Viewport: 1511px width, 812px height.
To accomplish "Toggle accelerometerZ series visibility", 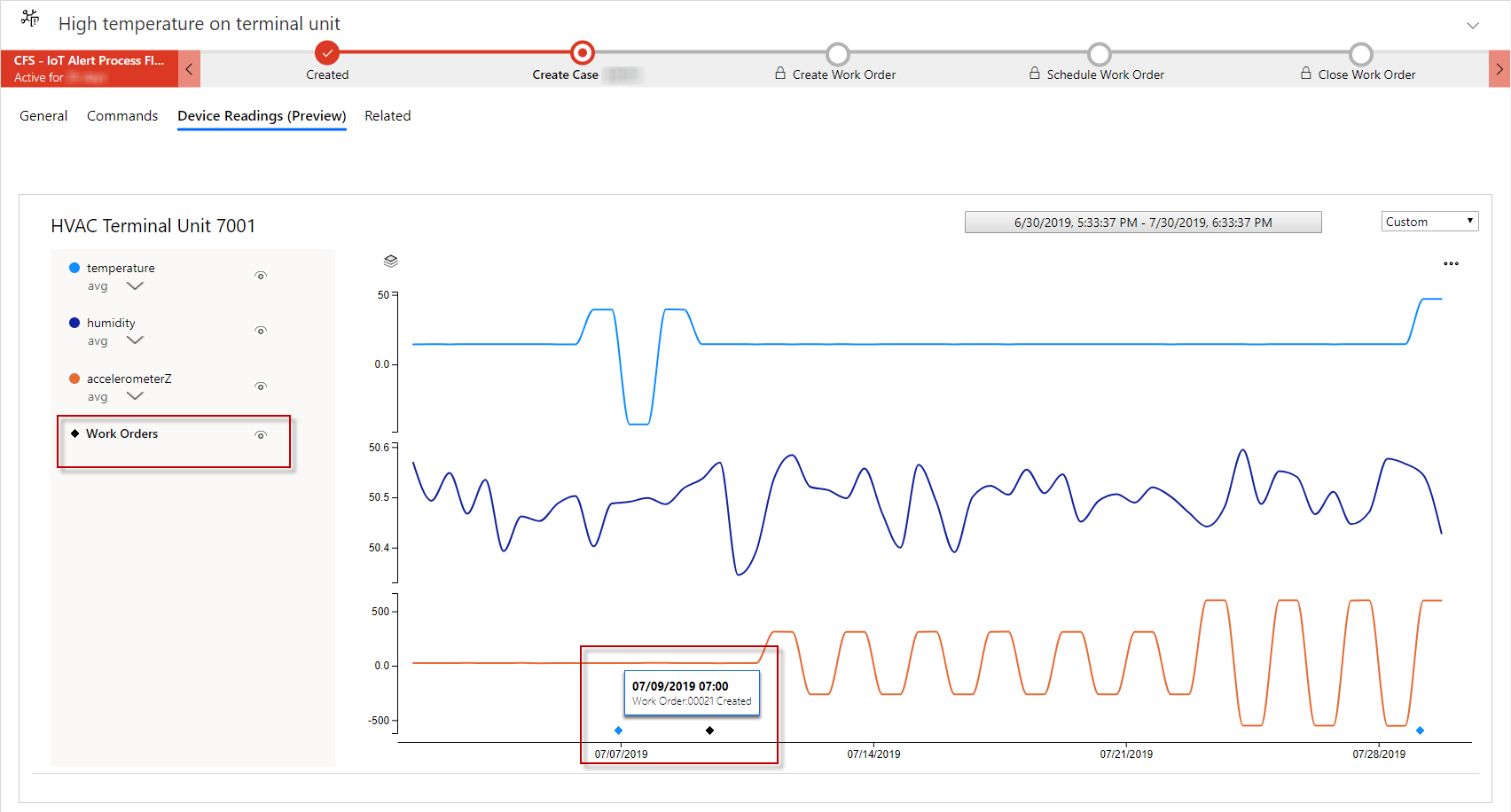I will click(x=261, y=386).
